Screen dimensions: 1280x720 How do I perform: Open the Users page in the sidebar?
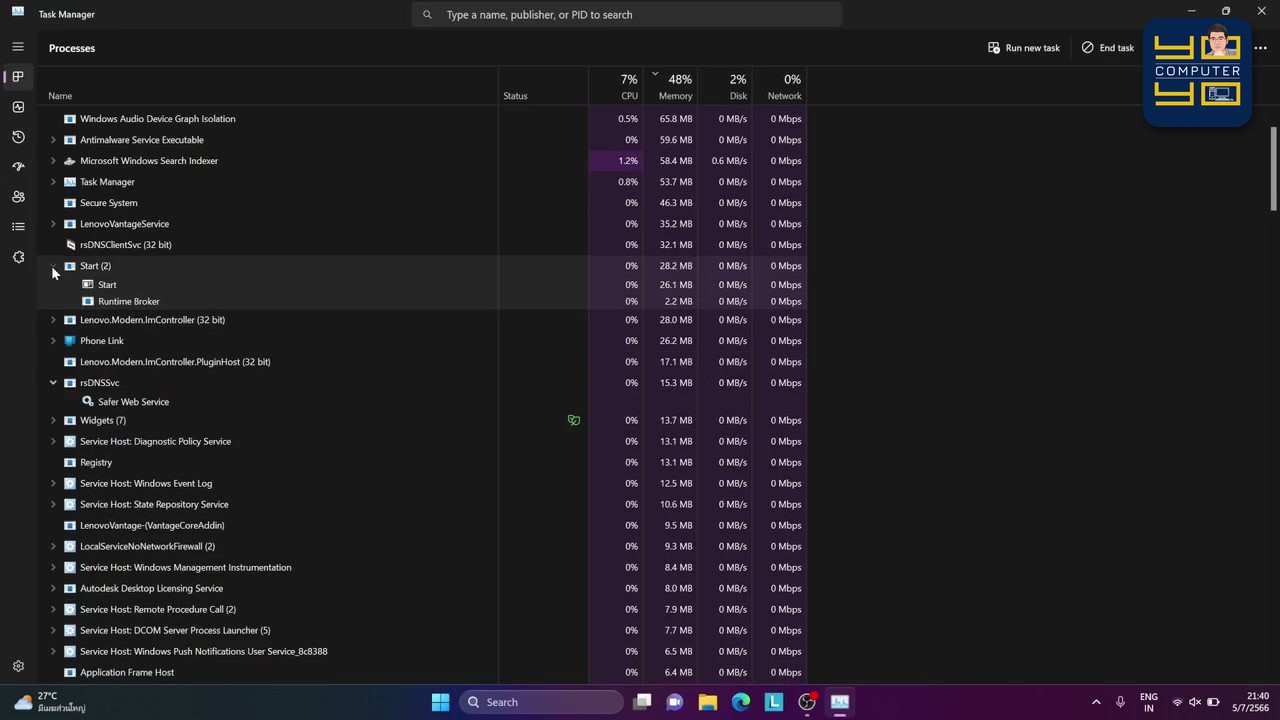[18, 197]
